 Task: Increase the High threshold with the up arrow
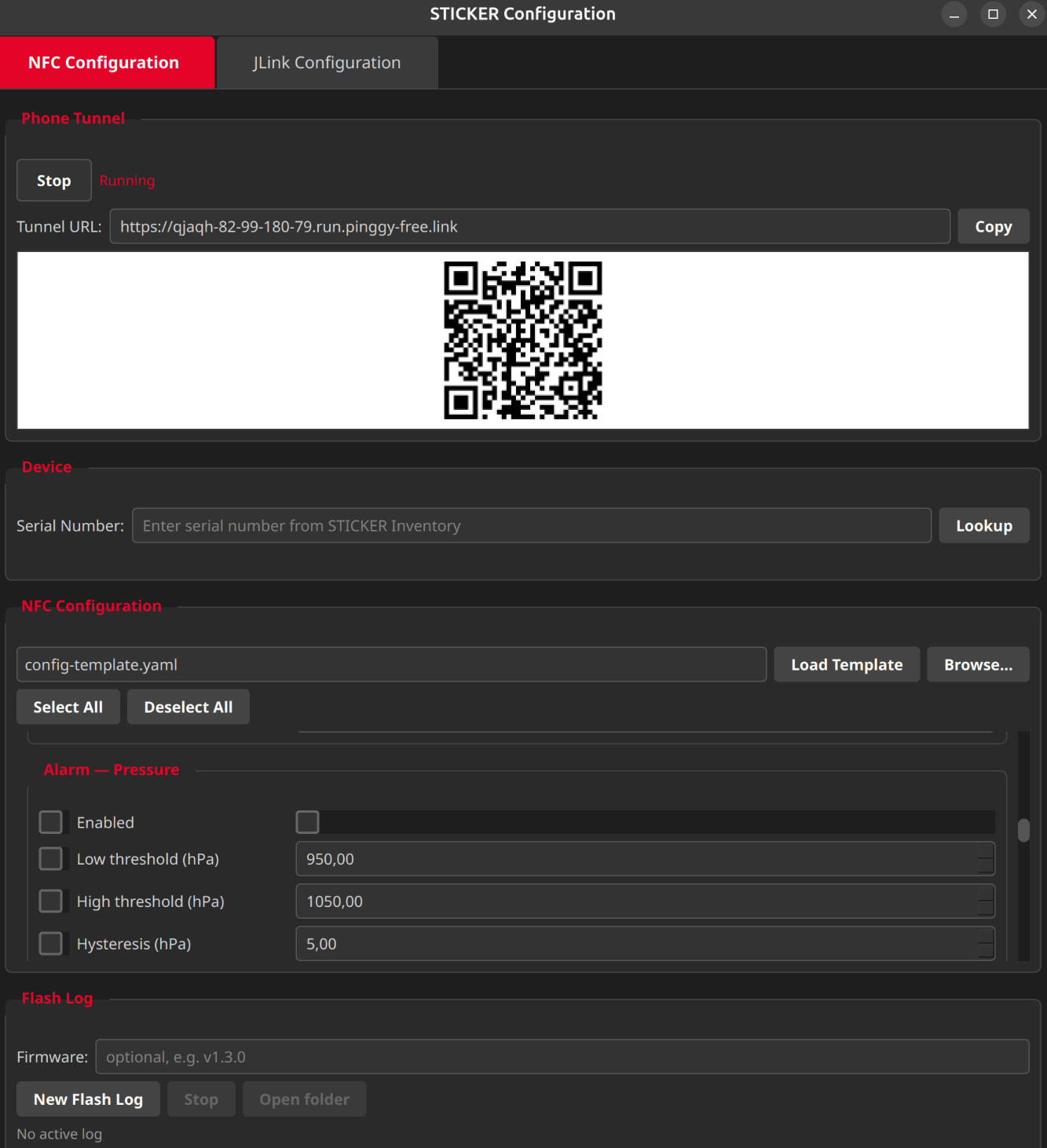pos(986,893)
